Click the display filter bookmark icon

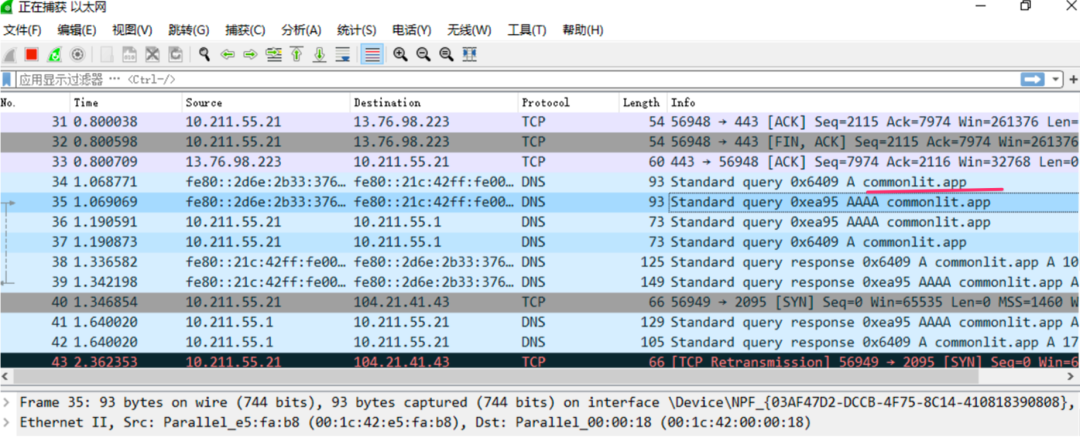(x=8, y=79)
